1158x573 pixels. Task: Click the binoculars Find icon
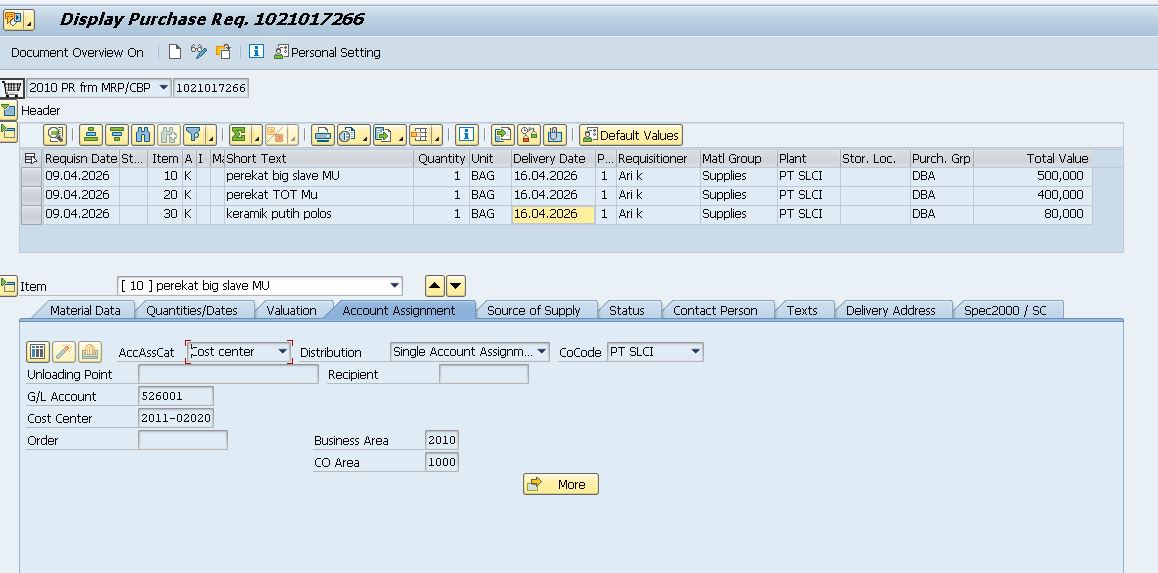click(x=143, y=135)
